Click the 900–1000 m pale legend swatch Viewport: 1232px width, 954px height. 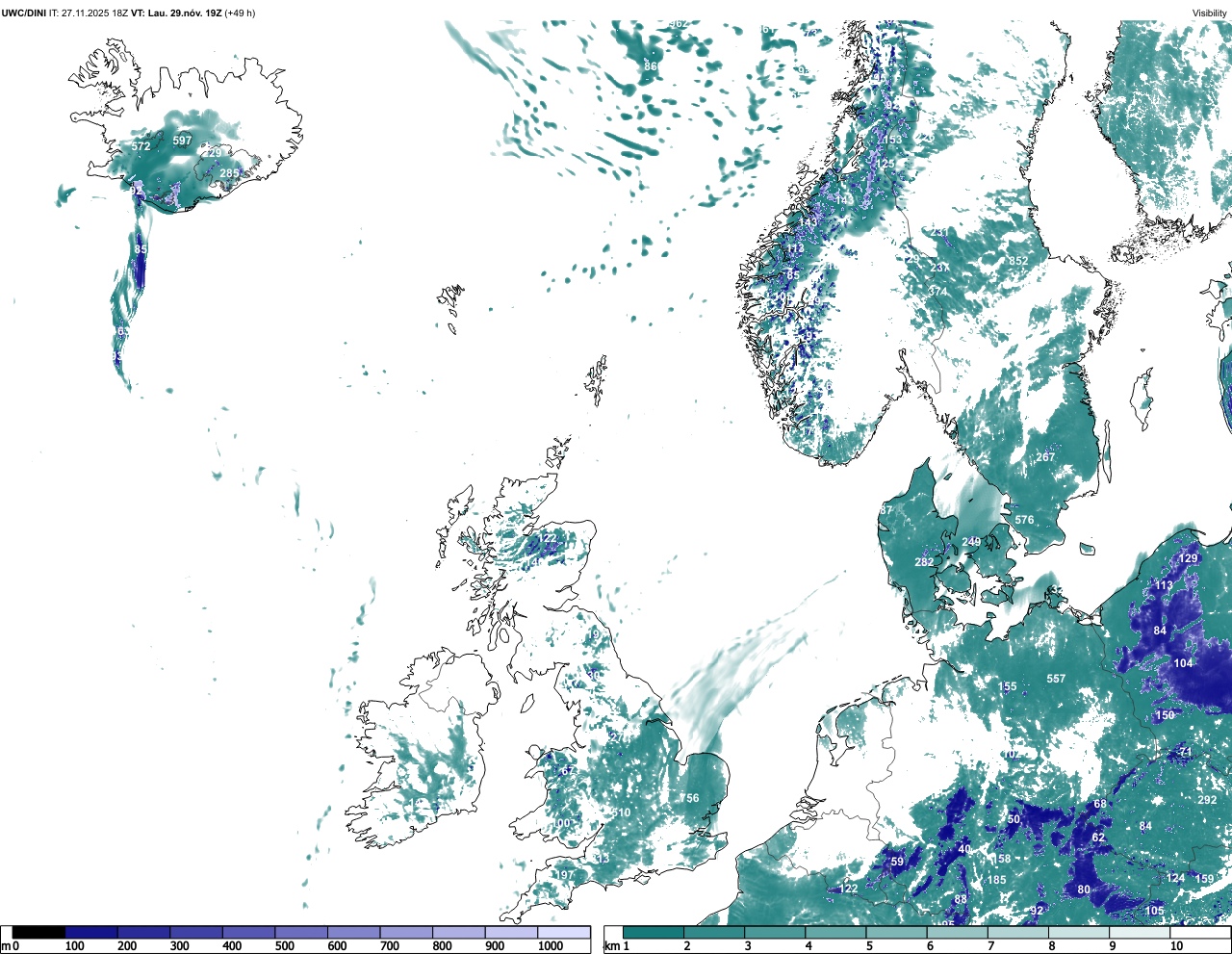tap(511, 933)
